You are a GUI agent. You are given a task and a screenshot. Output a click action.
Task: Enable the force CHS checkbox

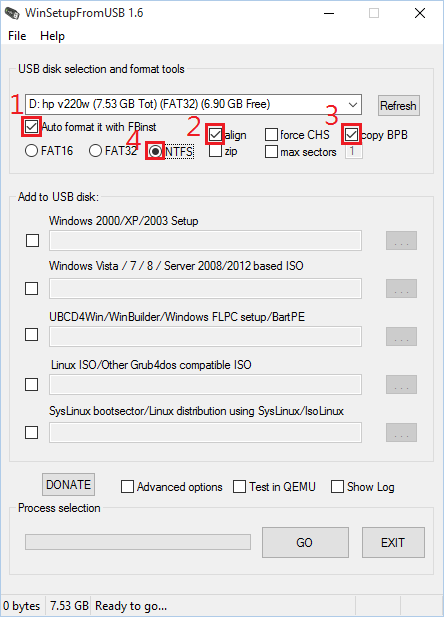coord(271,135)
